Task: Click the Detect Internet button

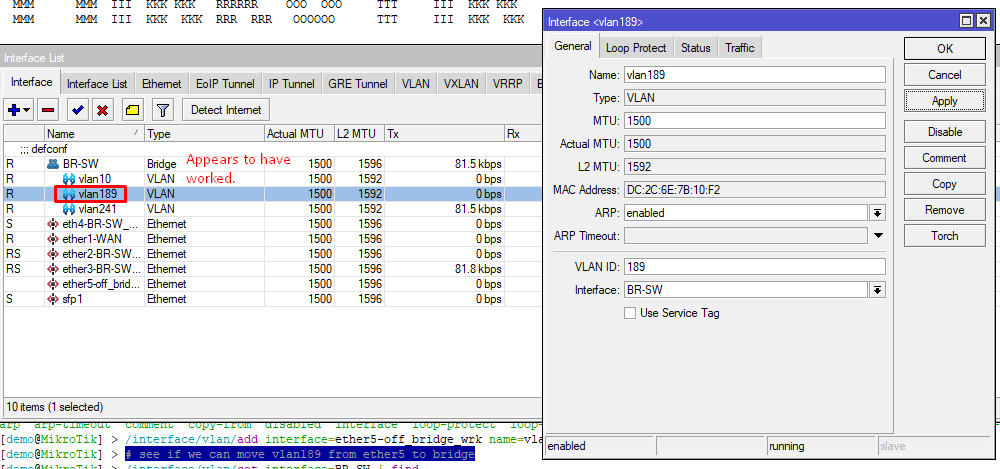Action: (226, 110)
